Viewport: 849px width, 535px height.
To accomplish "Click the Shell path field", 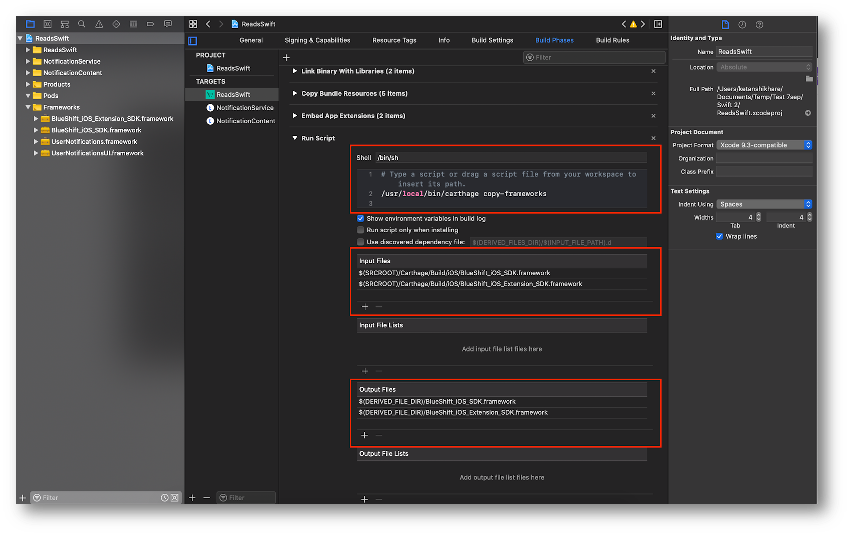I will click(x=511, y=158).
